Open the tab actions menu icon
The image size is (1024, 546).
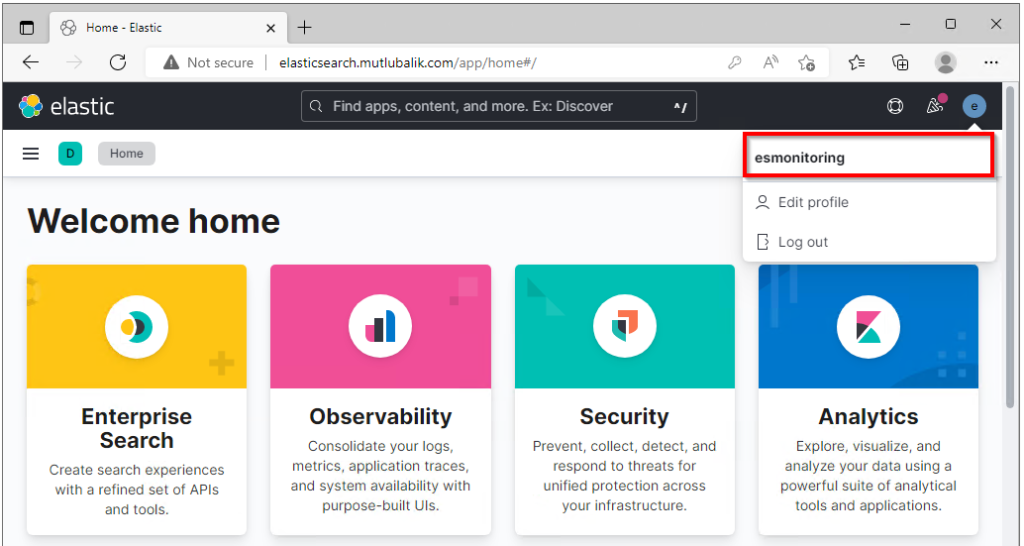[27, 27]
